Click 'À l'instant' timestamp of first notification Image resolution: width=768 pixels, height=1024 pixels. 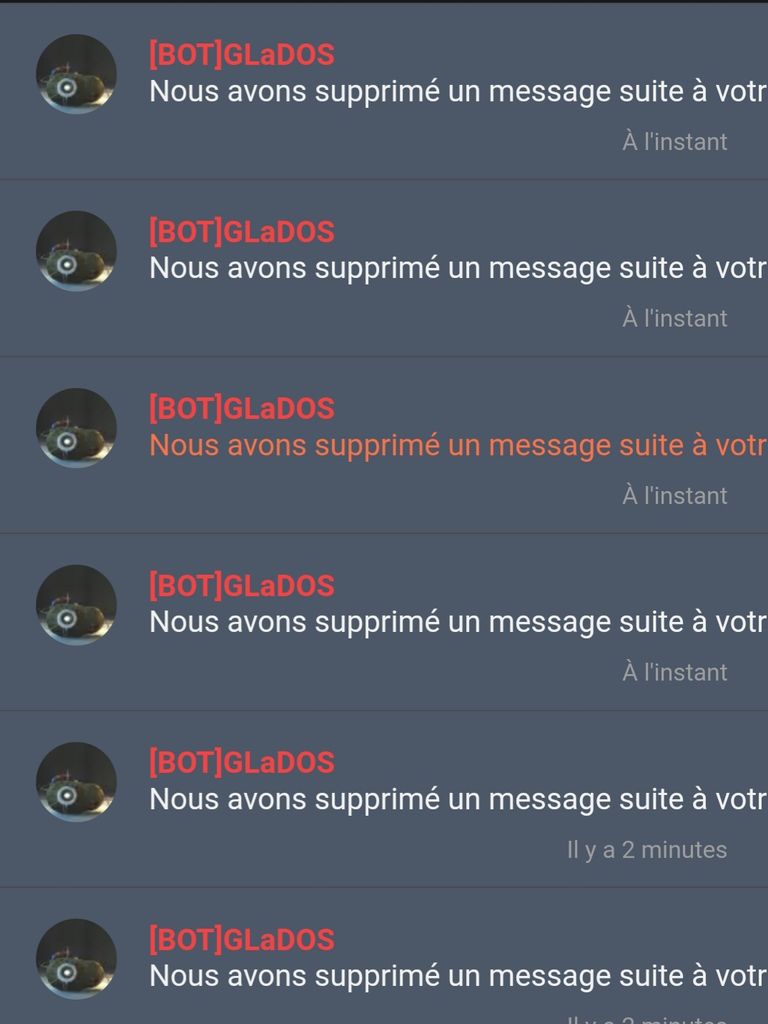tap(675, 141)
